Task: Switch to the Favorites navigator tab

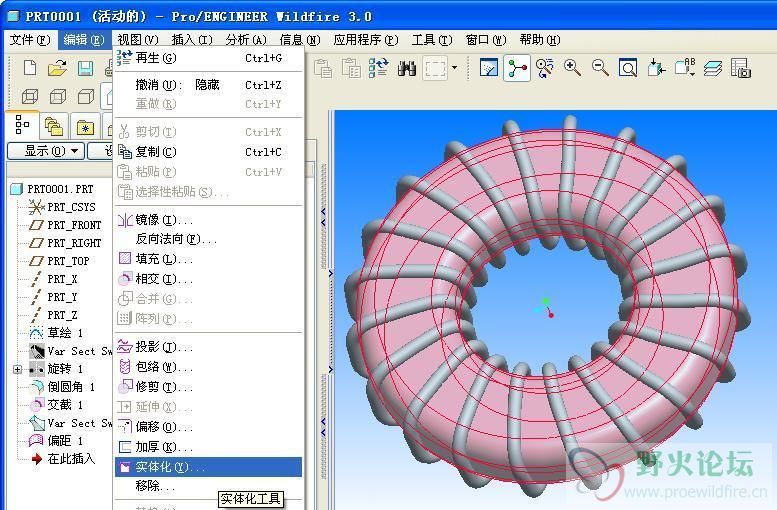Action: (85, 127)
